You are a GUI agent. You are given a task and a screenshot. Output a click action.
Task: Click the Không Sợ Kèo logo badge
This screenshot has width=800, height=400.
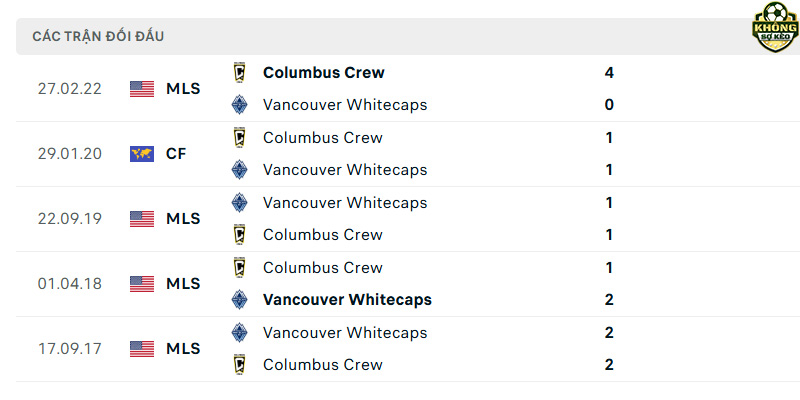pyautogui.click(x=775, y=27)
